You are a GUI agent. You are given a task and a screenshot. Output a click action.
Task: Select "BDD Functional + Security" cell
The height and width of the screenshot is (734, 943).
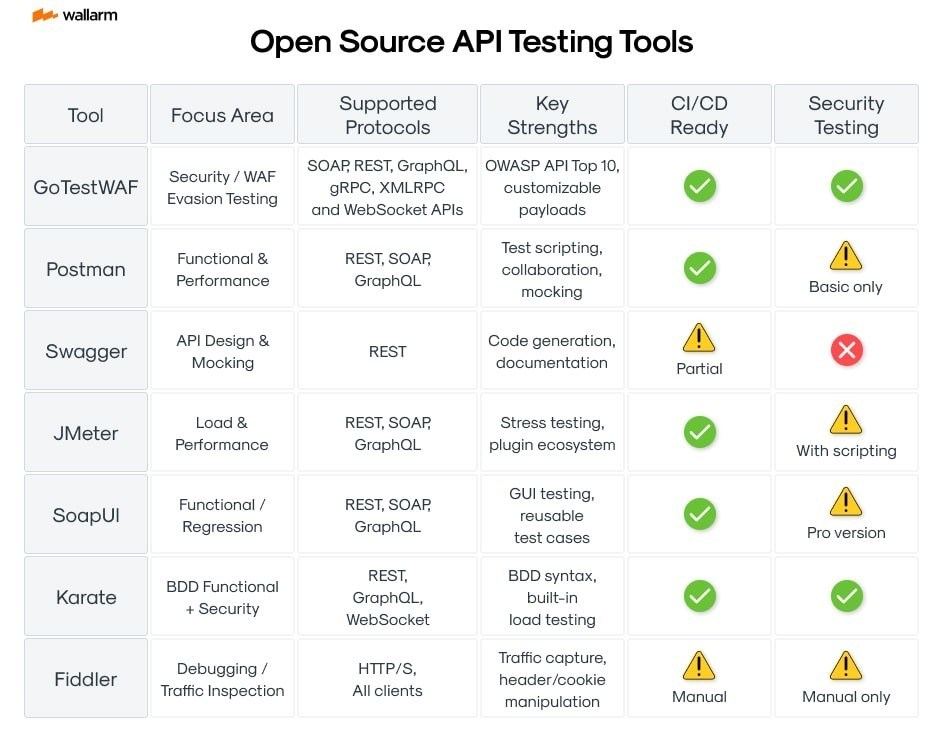(x=223, y=597)
